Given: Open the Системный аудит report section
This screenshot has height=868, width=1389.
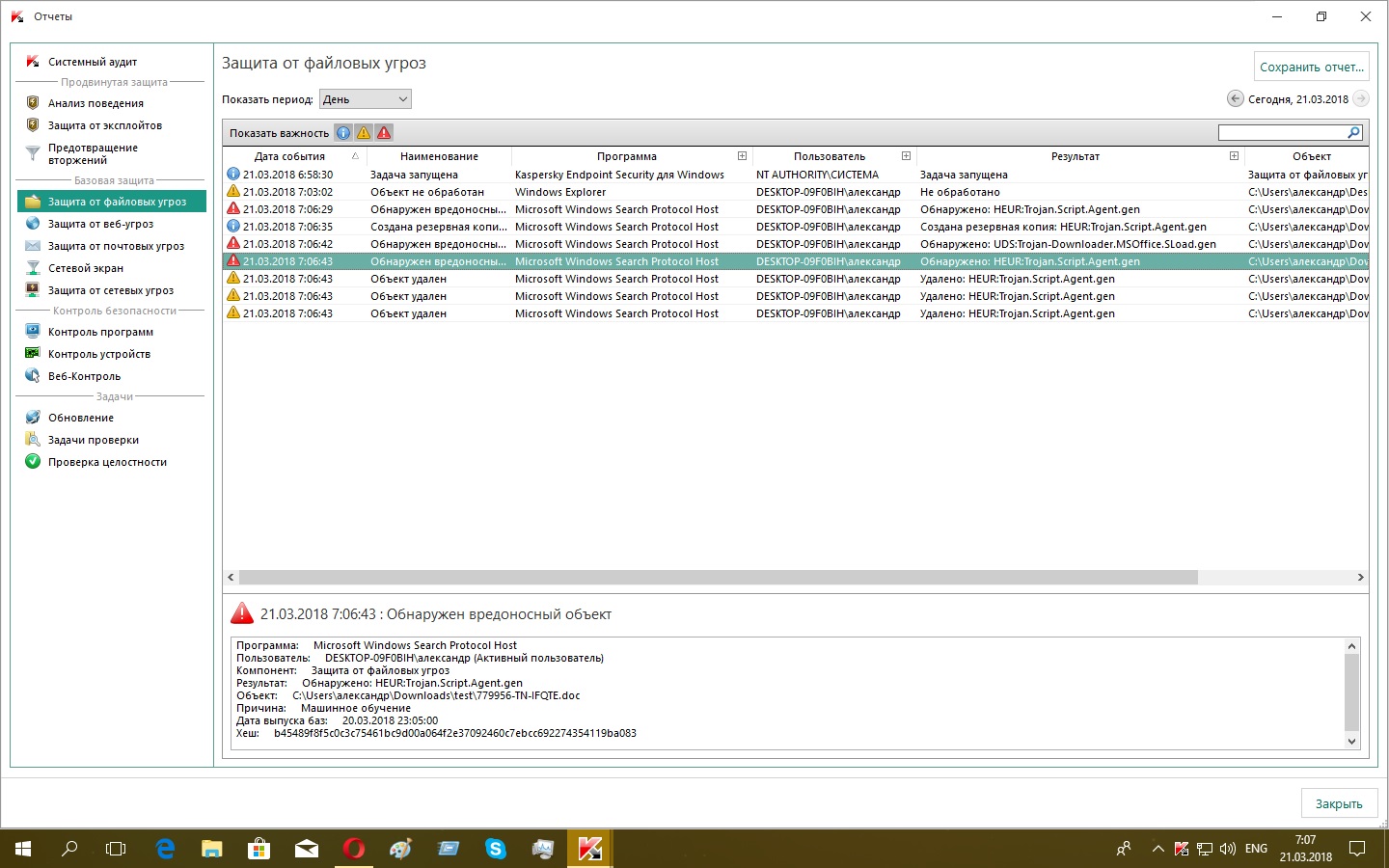Looking at the screenshot, I should [x=93, y=62].
